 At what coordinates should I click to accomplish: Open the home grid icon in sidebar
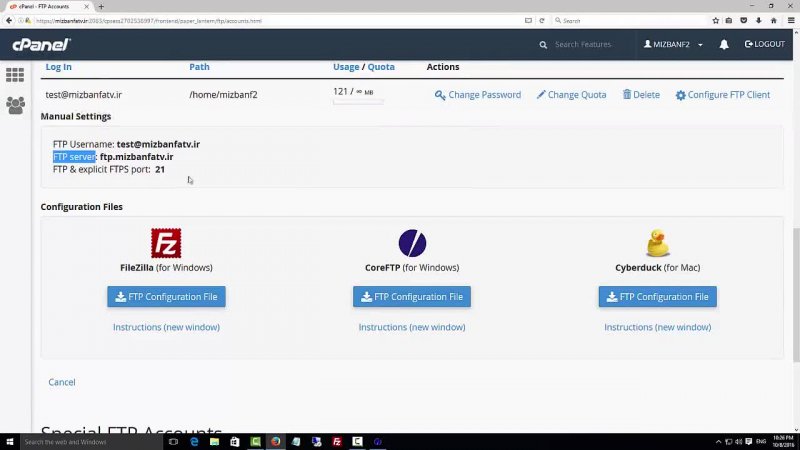15,75
